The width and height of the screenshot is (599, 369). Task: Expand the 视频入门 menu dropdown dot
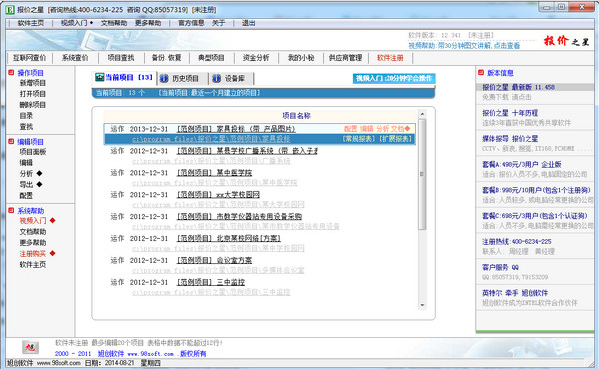pyautogui.click(x=92, y=23)
